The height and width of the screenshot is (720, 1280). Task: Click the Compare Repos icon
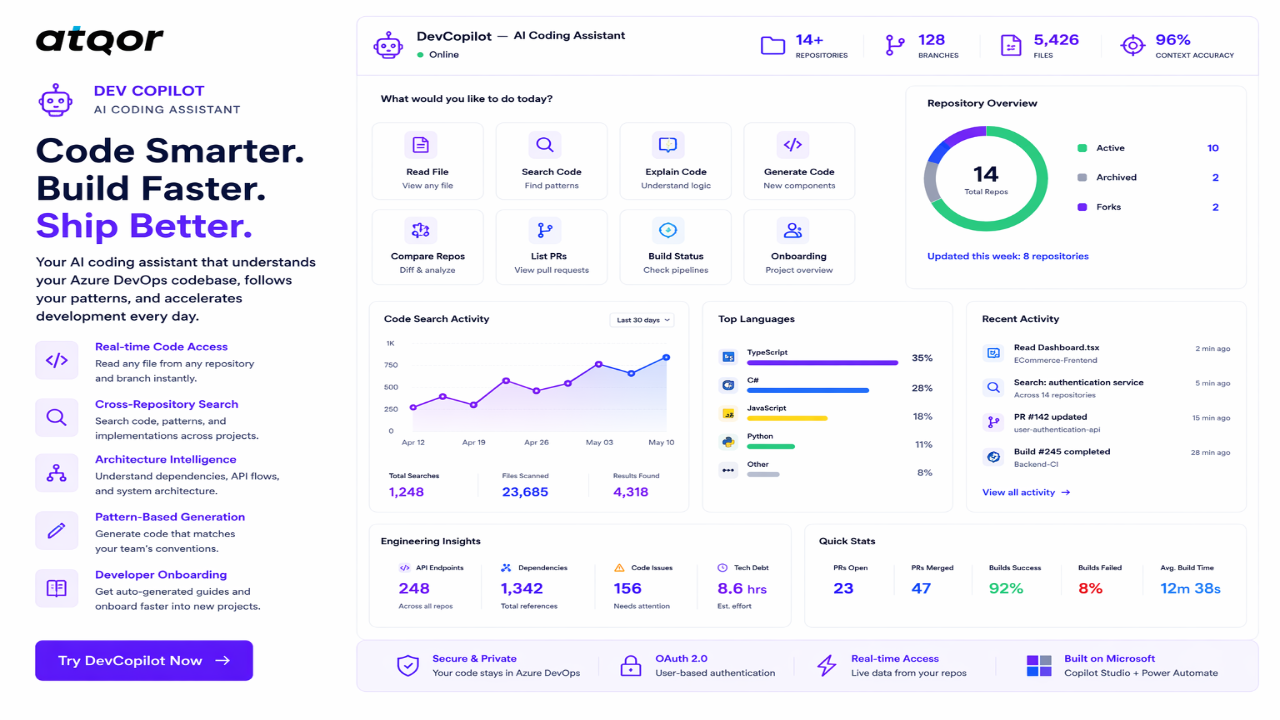pos(421,231)
